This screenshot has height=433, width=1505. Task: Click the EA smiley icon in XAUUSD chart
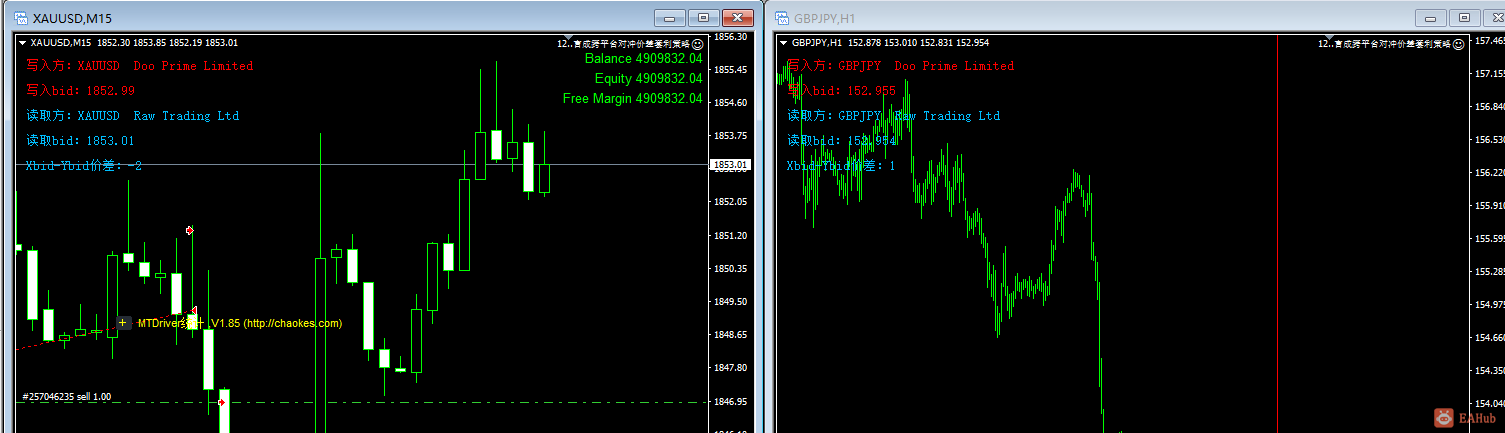coord(697,43)
